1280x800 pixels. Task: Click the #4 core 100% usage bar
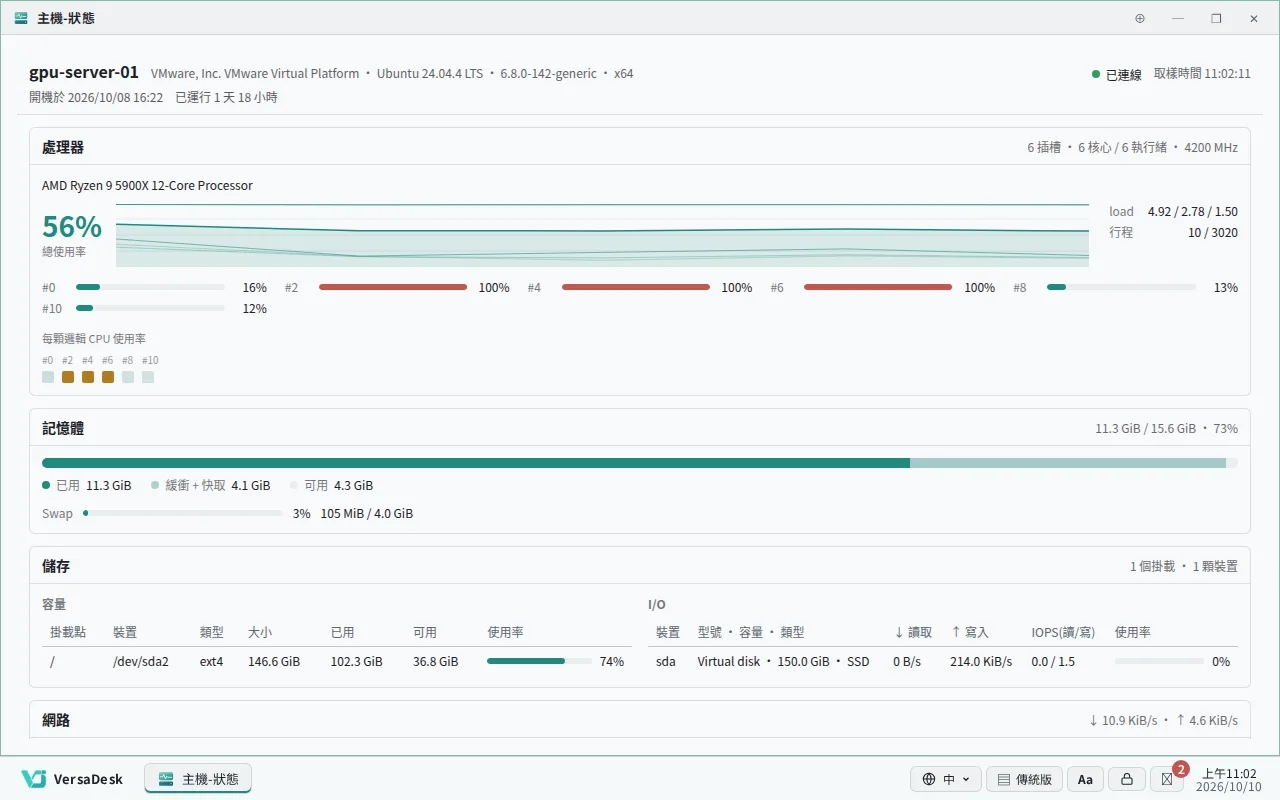coord(636,287)
